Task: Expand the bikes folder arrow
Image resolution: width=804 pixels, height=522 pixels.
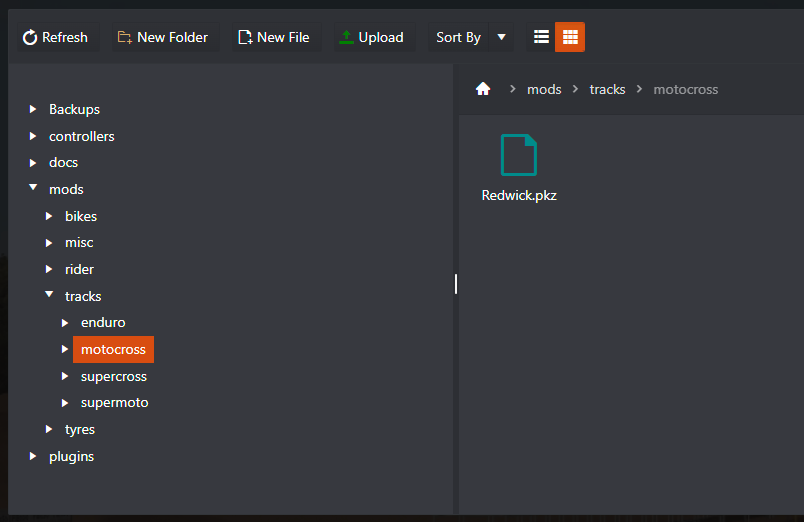Action: pos(49,216)
